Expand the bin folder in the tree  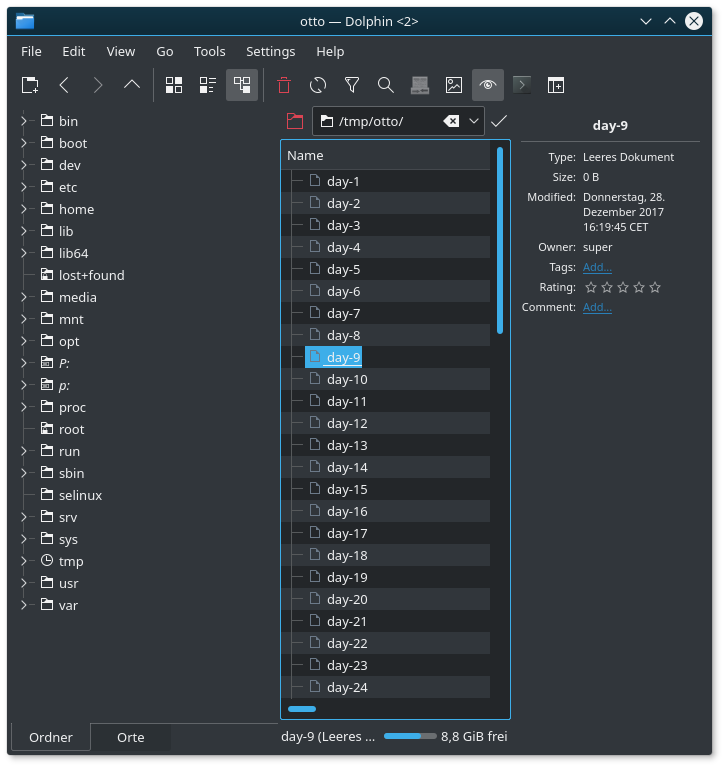click(x=24, y=120)
